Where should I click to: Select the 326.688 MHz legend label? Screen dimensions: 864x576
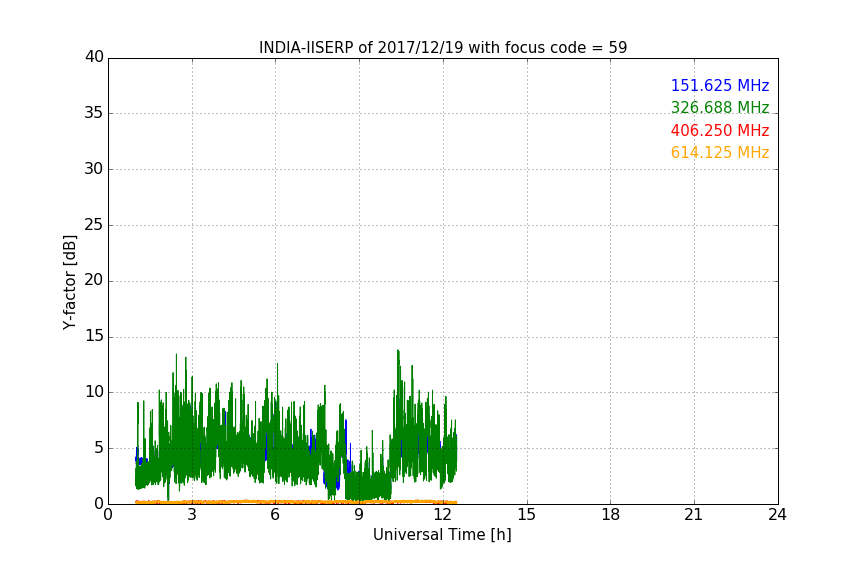coord(720,107)
